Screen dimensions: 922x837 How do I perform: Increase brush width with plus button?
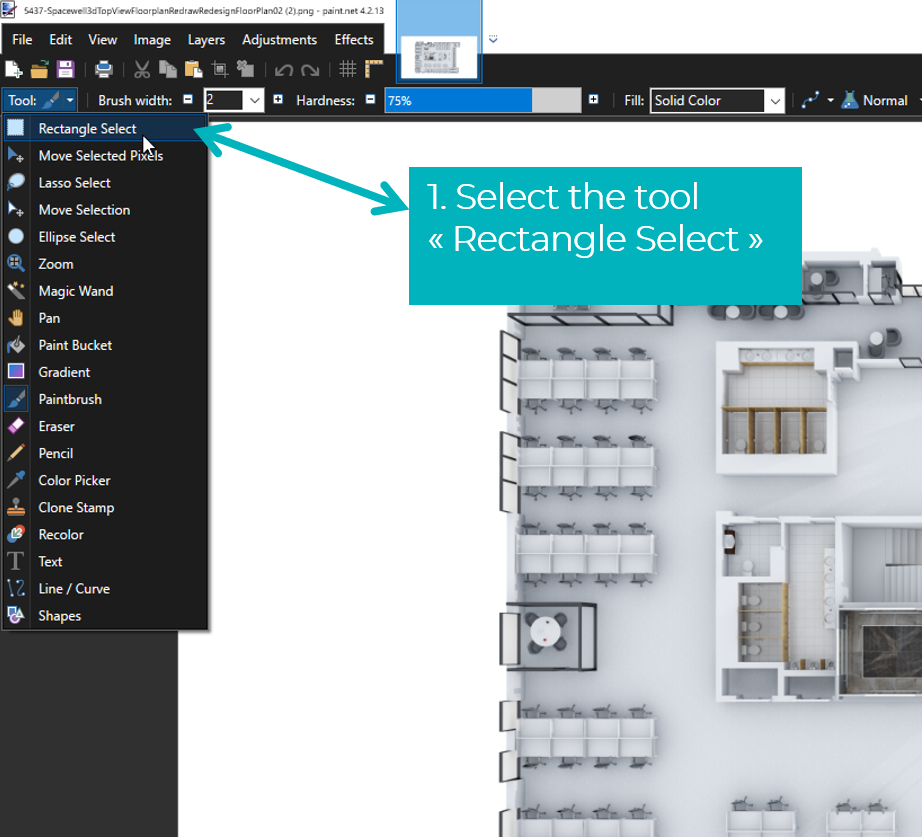[x=278, y=99]
